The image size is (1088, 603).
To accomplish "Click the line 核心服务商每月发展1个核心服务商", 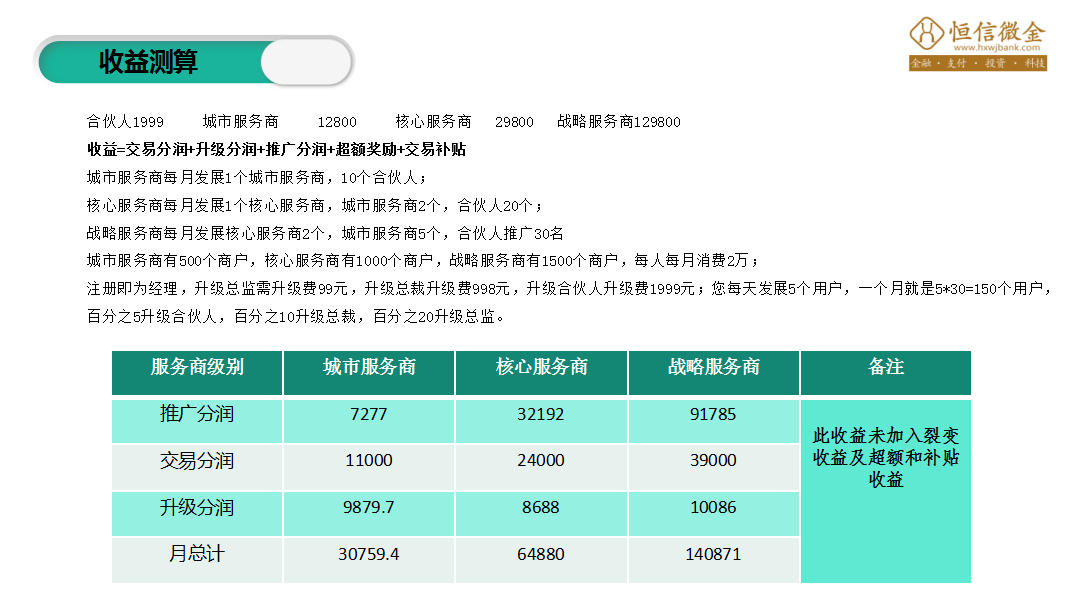I will coord(314,205).
